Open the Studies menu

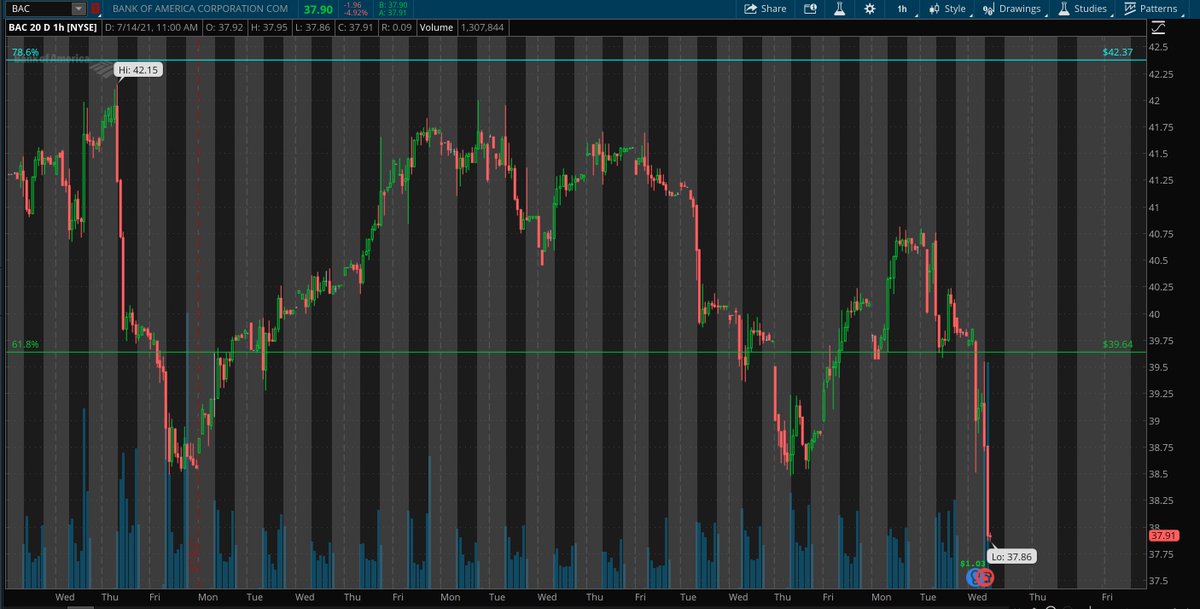(1083, 8)
